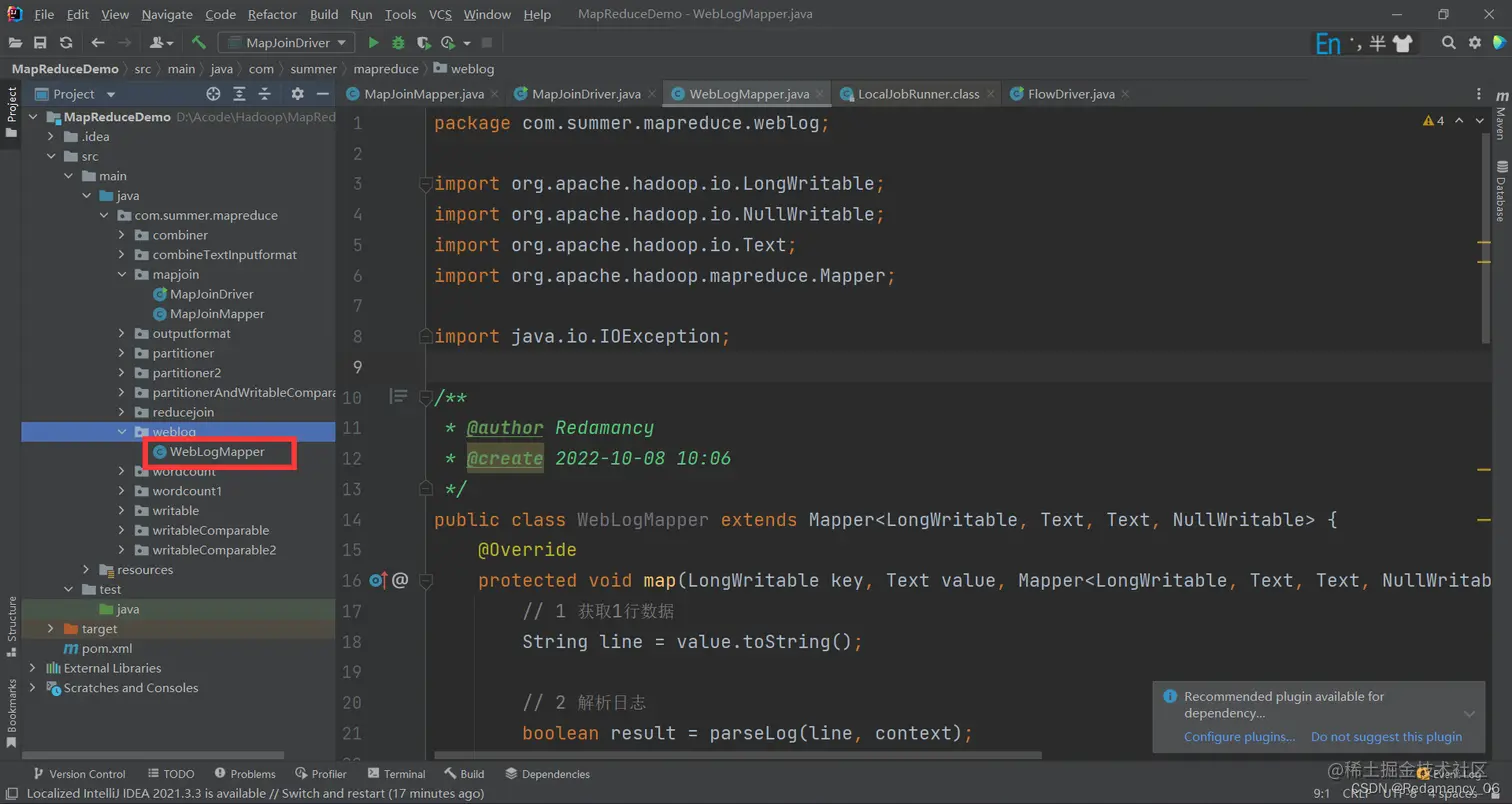Open the VCS menu
Image resolution: width=1512 pixels, height=804 pixels.
[x=440, y=14]
